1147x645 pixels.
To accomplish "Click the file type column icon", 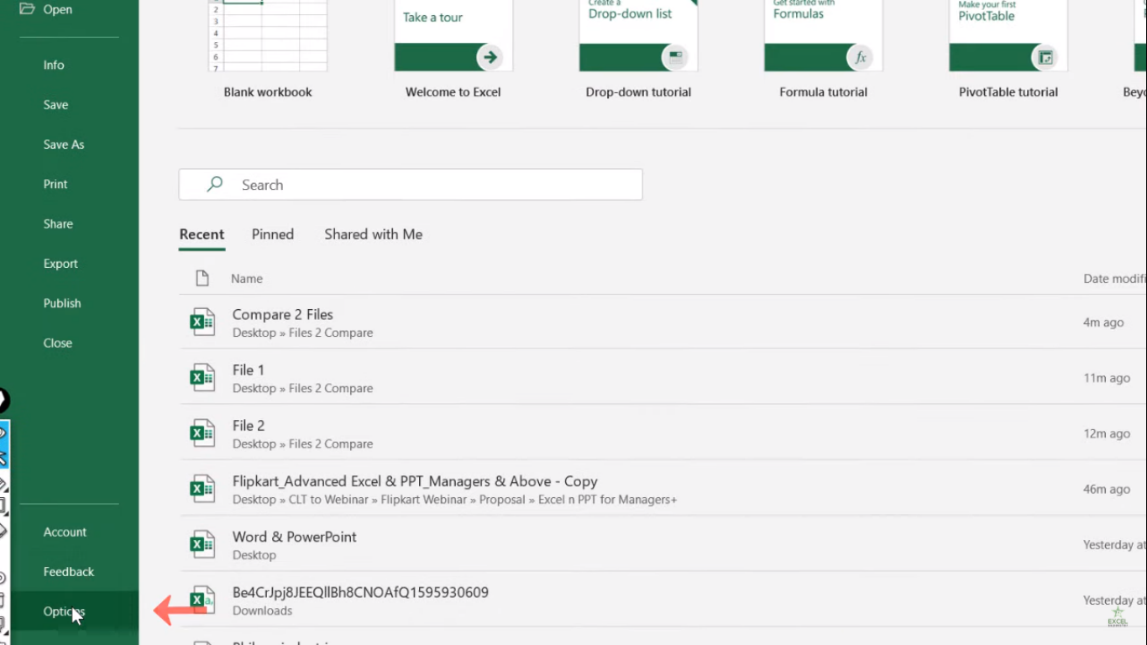I will click(x=202, y=278).
